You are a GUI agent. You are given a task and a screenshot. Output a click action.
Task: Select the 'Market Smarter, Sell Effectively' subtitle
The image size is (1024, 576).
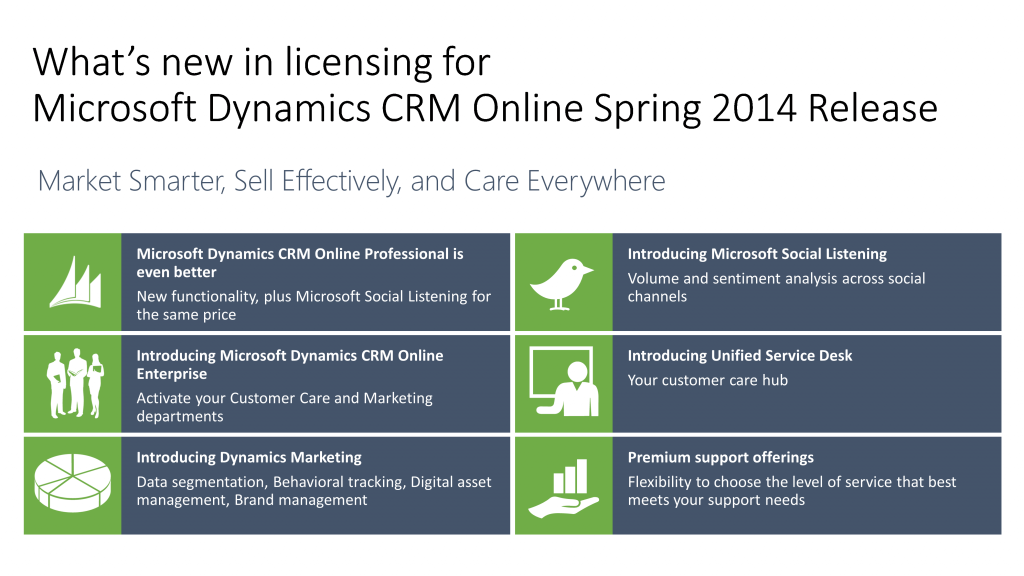[x=351, y=181]
